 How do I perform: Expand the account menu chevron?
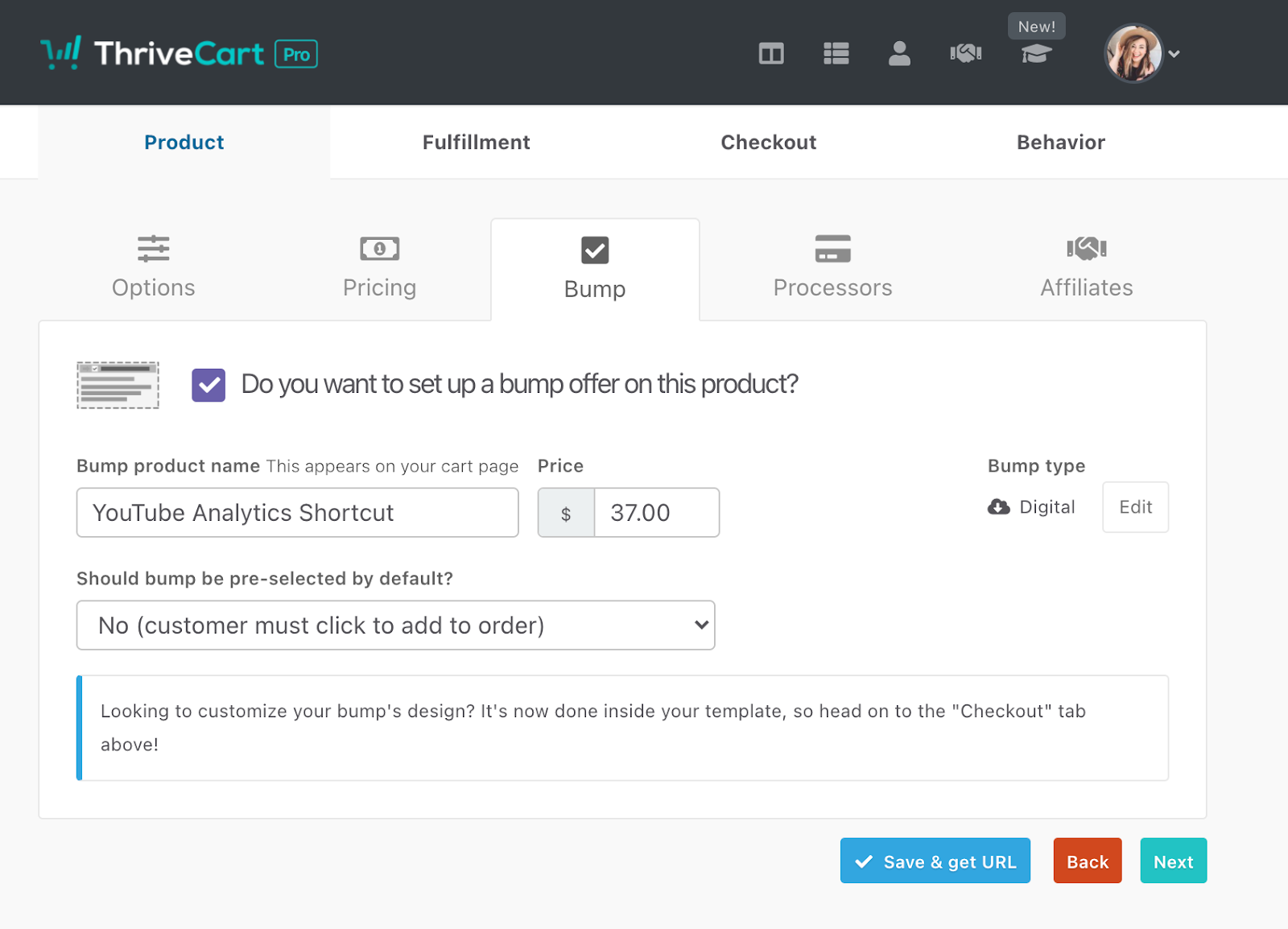coord(1174,54)
